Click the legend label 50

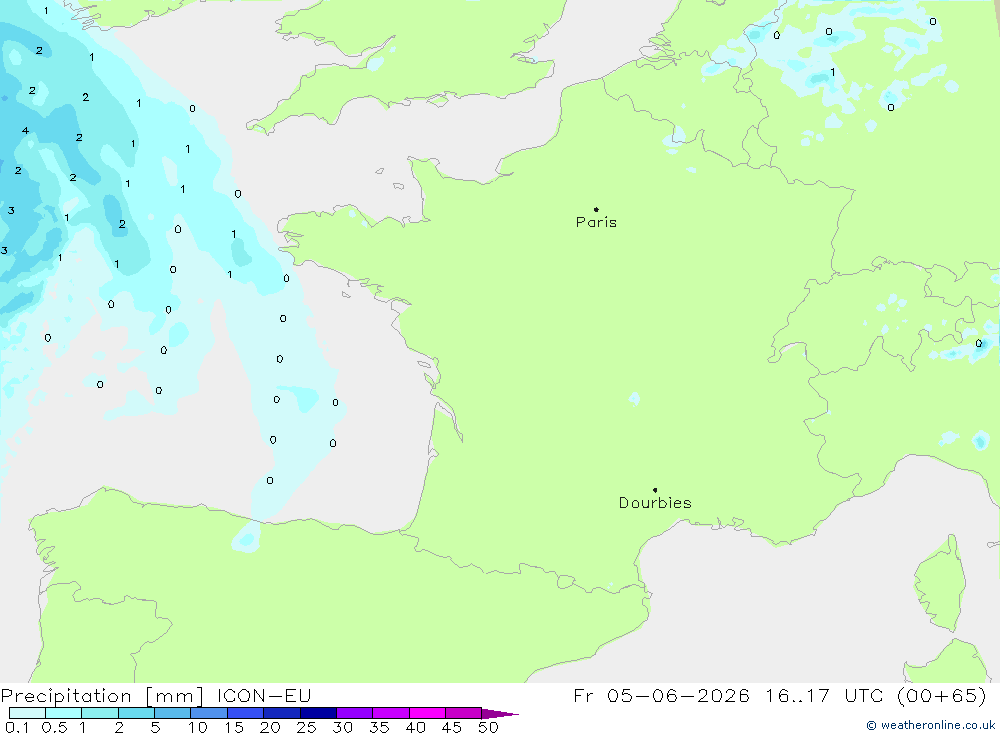tap(488, 727)
